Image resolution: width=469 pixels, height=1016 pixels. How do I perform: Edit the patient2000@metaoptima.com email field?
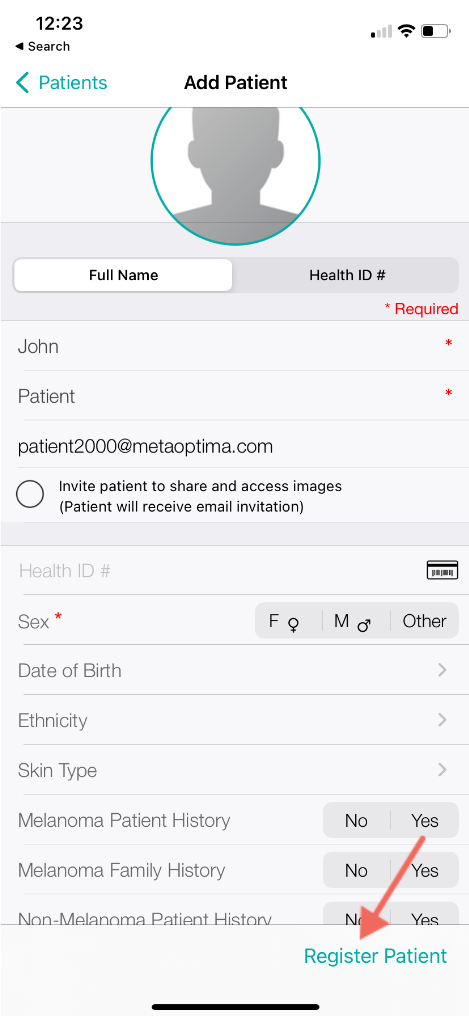coord(234,446)
